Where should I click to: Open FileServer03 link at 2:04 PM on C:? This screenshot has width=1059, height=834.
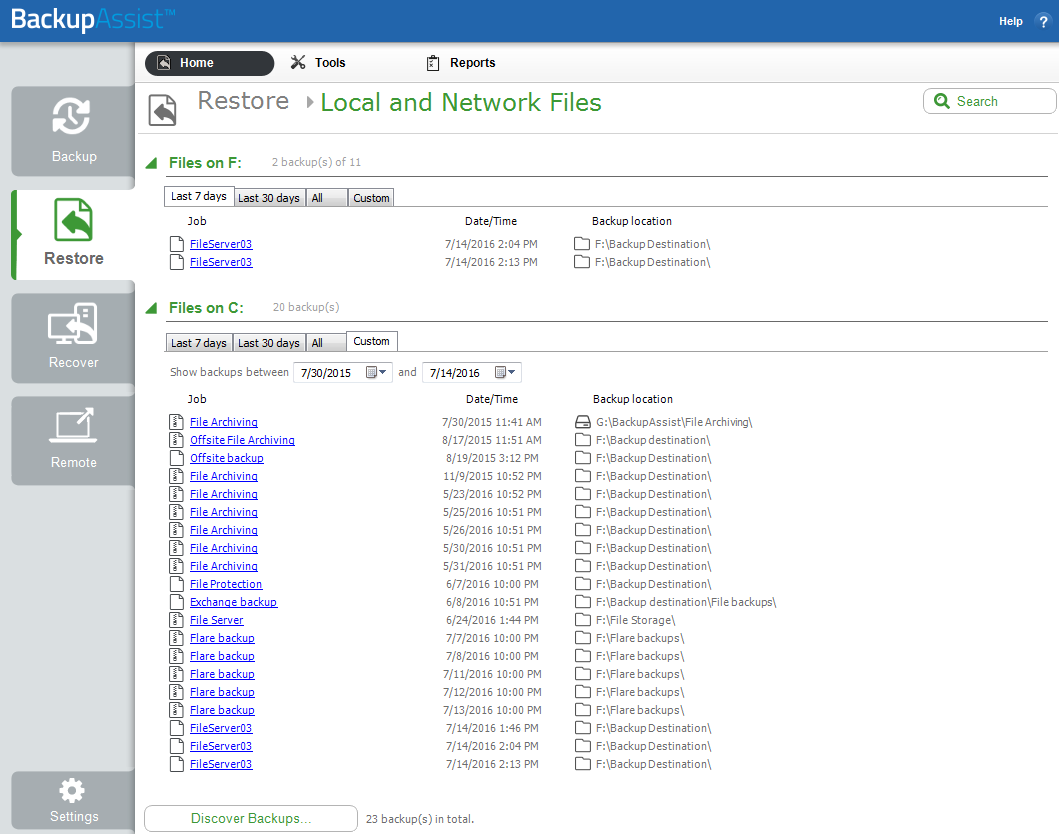click(x=221, y=746)
